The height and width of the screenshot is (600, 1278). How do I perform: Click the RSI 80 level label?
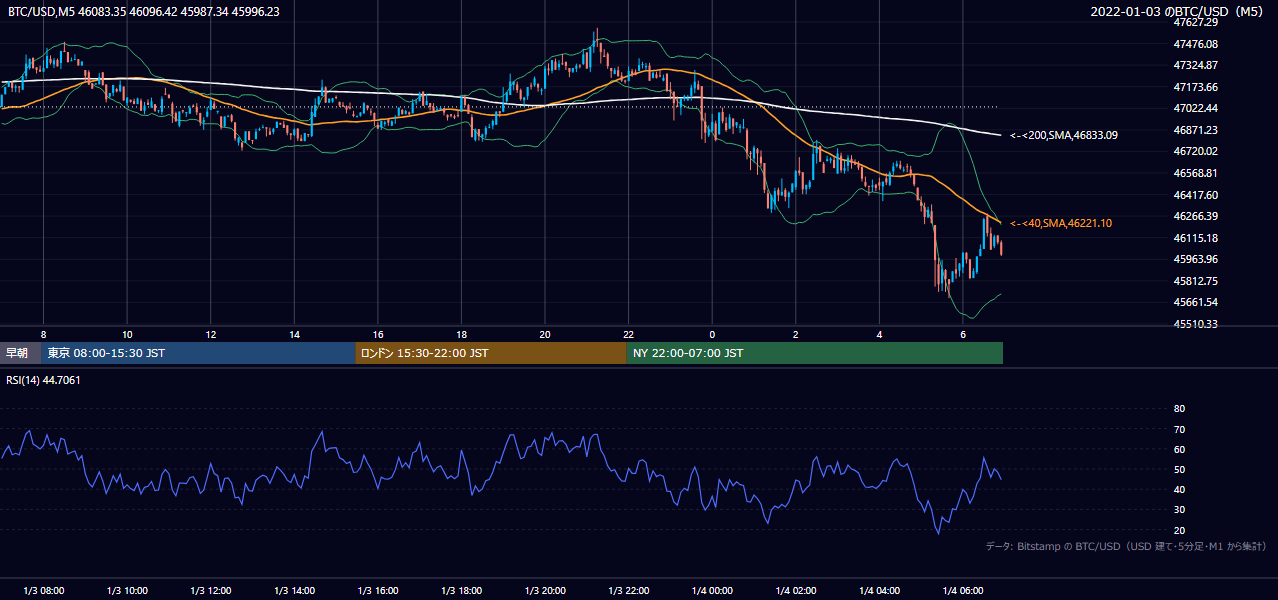[x=1179, y=409]
